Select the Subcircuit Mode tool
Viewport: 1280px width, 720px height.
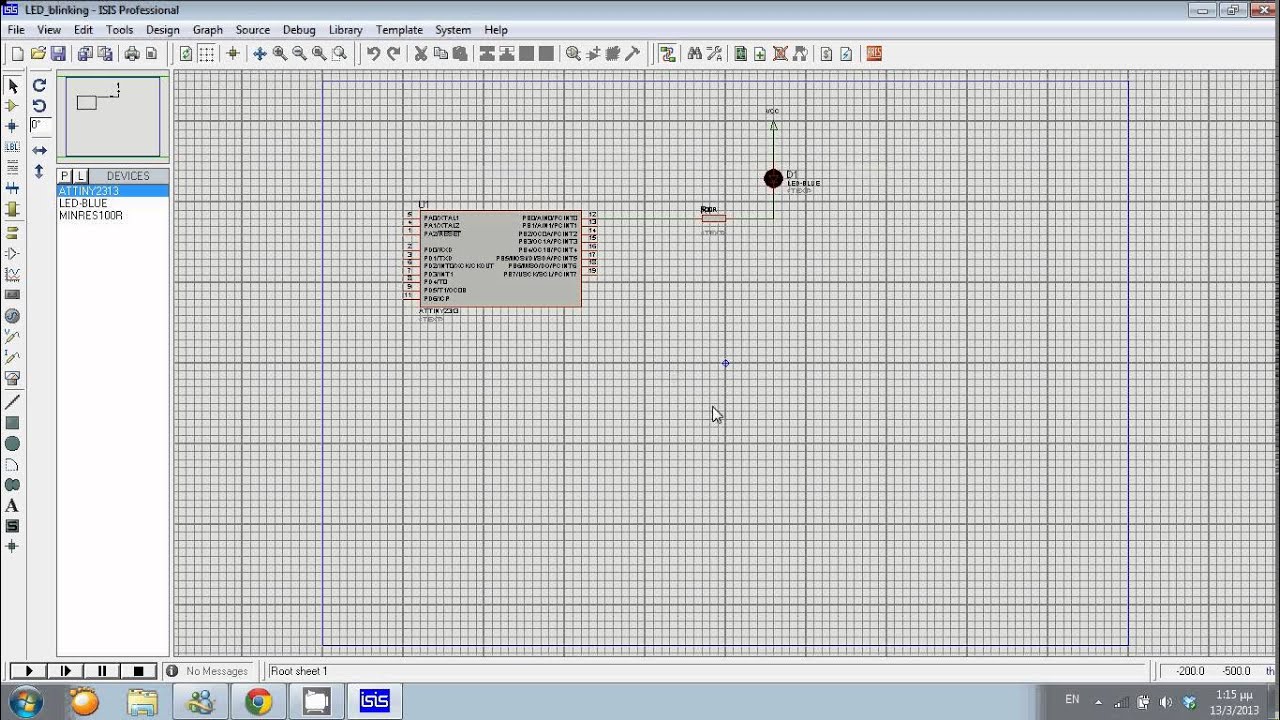[x=13, y=210]
